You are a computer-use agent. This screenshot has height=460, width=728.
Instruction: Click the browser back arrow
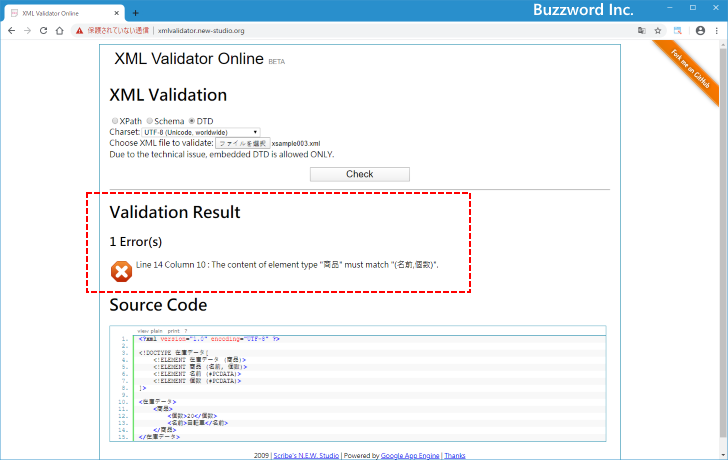click(11, 31)
